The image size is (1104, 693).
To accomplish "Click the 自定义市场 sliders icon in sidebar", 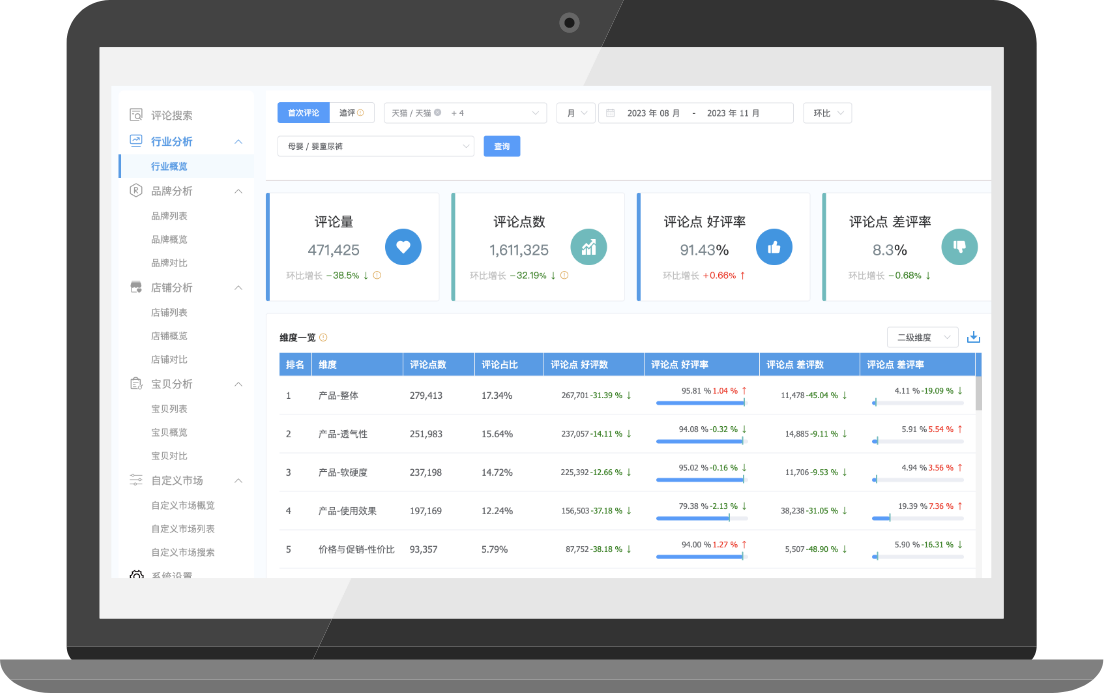I will [136, 481].
